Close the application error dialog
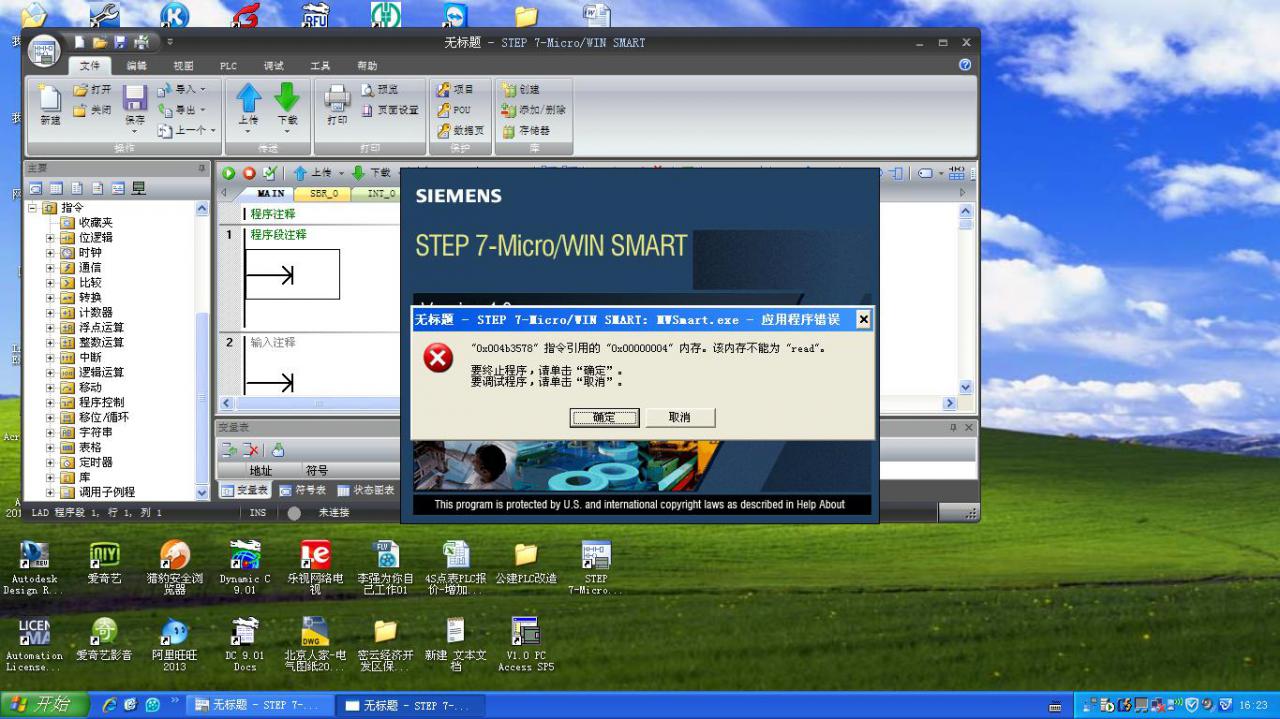 pos(864,320)
